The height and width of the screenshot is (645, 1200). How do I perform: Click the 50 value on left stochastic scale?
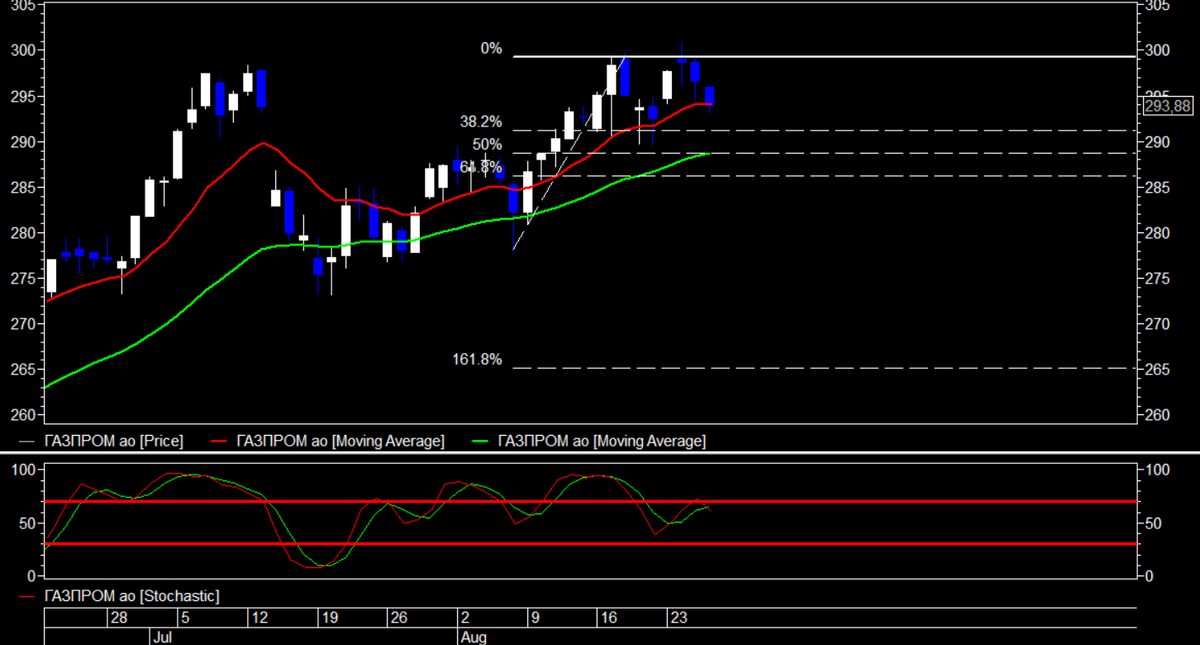click(x=30, y=523)
